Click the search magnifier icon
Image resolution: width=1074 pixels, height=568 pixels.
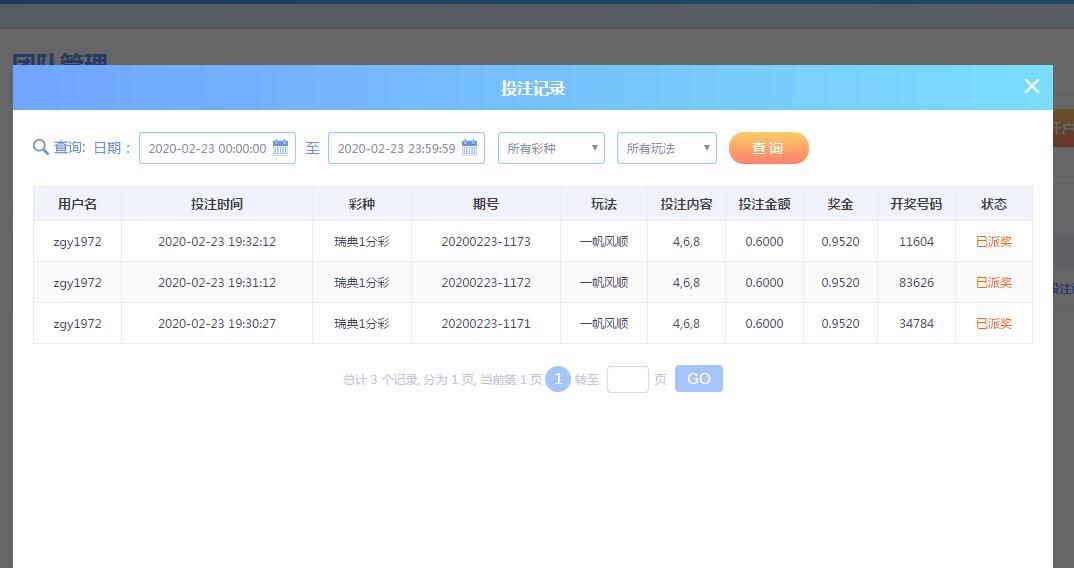click(x=40, y=147)
